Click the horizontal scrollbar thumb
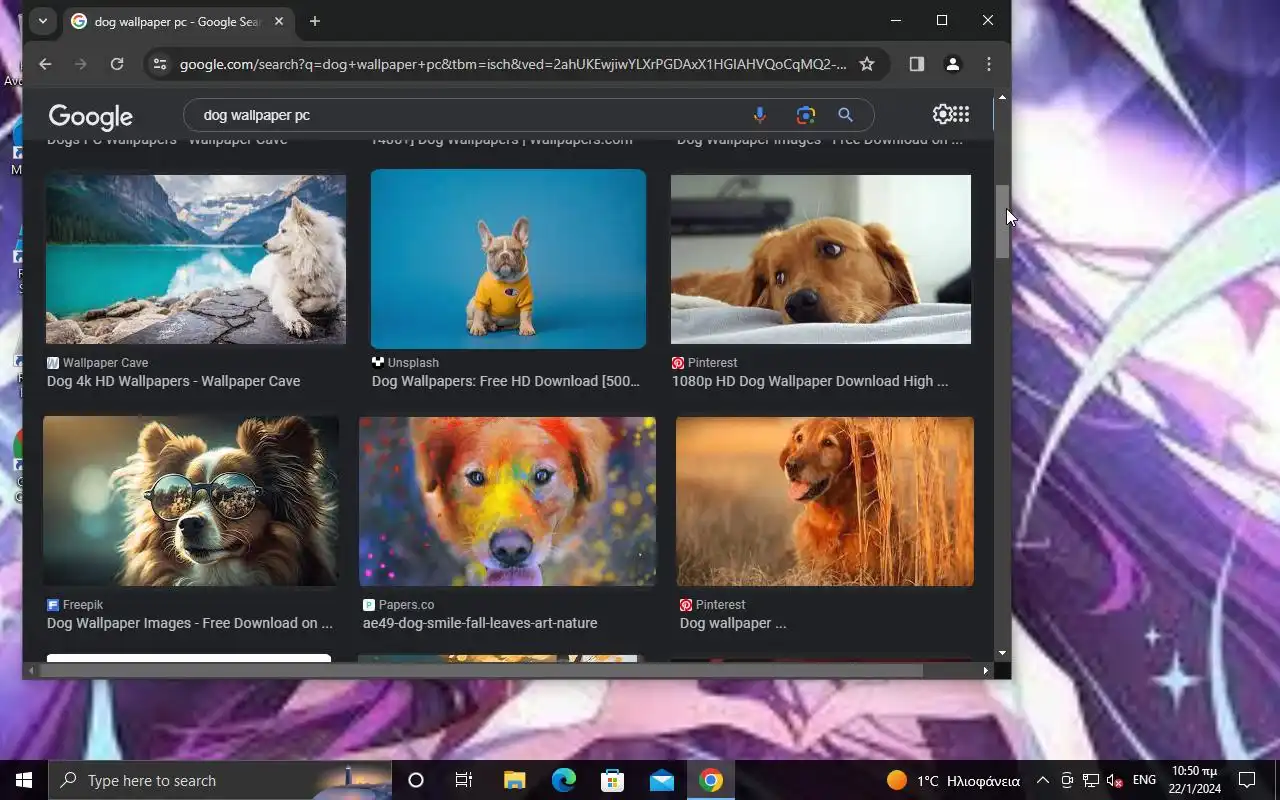Viewport: 1280px width, 800px height. pyautogui.click(x=481, y=671)
